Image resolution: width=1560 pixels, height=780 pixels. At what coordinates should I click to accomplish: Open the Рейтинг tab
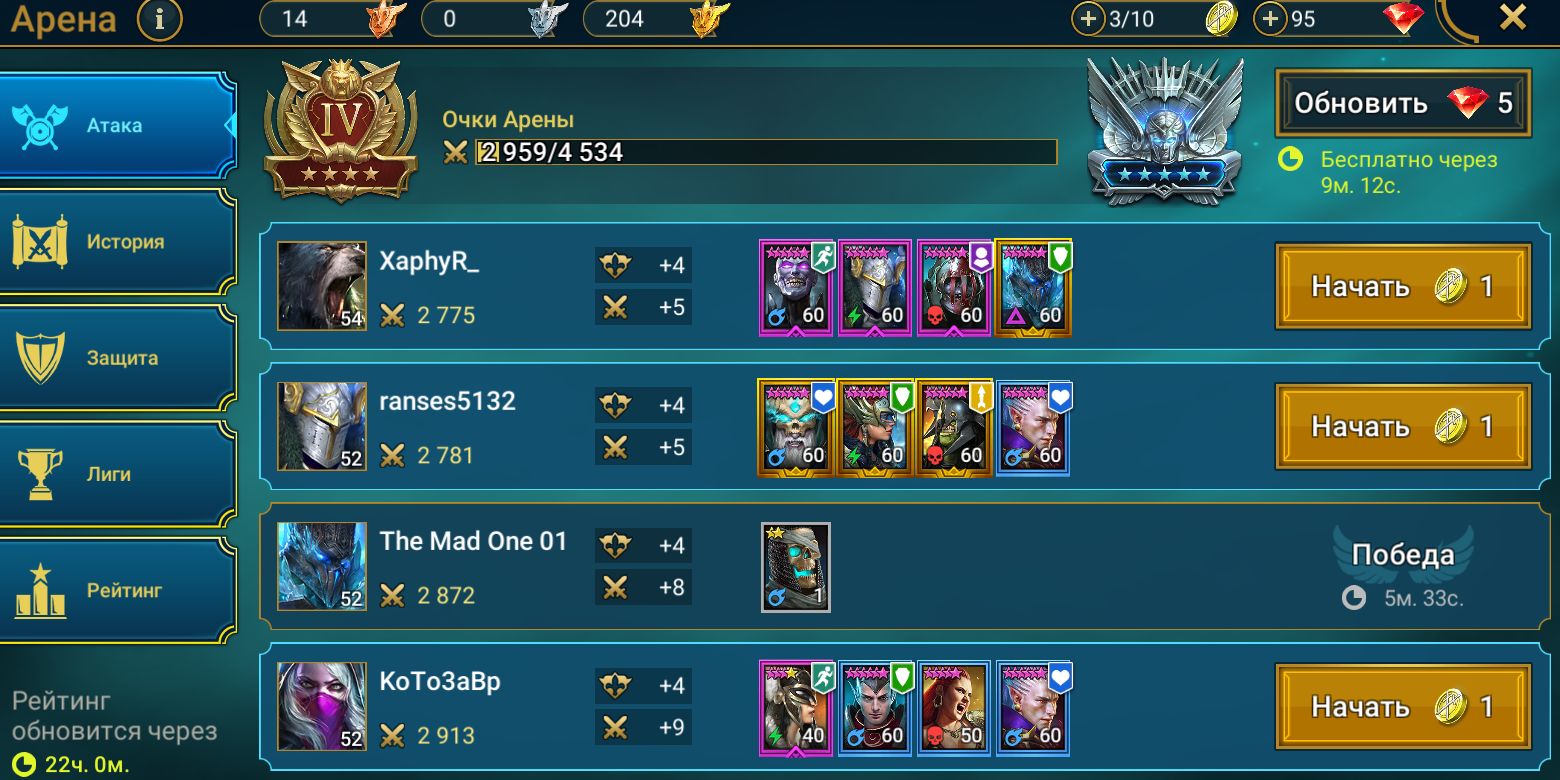coord(118,590)
